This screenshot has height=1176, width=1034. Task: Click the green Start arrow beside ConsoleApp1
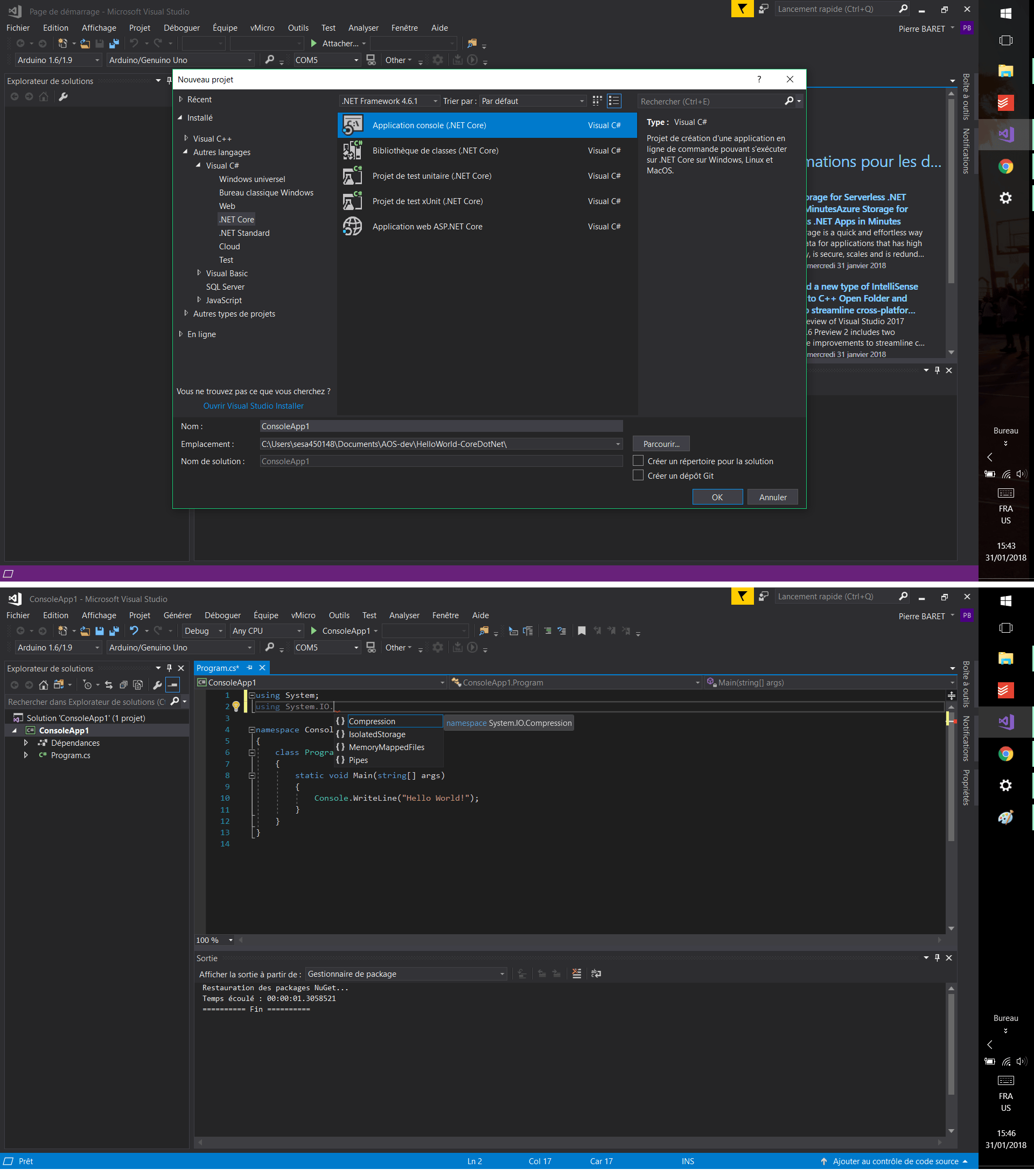click(x=313, y=631)
